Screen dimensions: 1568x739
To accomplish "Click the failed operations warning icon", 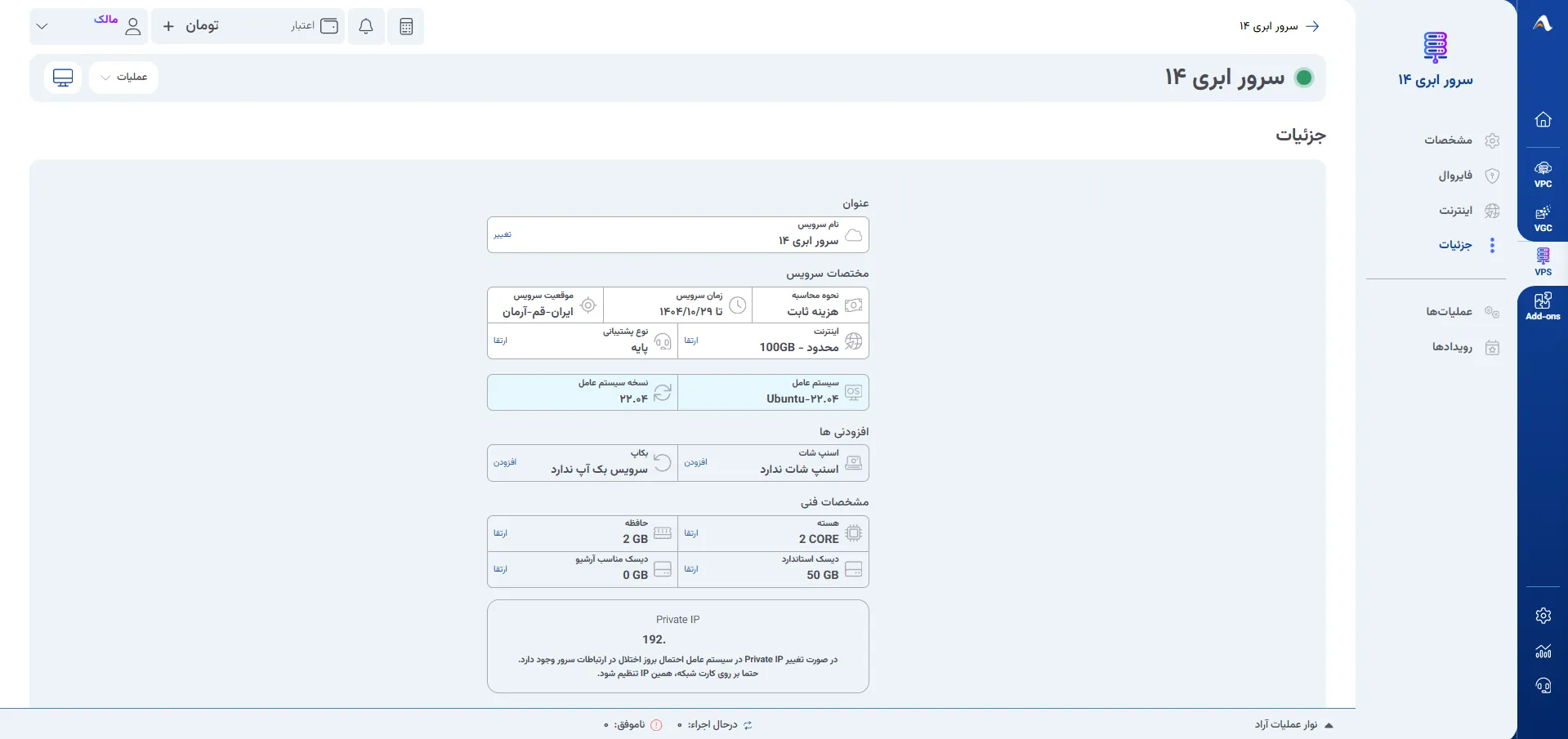I will (x=656, y=725).
